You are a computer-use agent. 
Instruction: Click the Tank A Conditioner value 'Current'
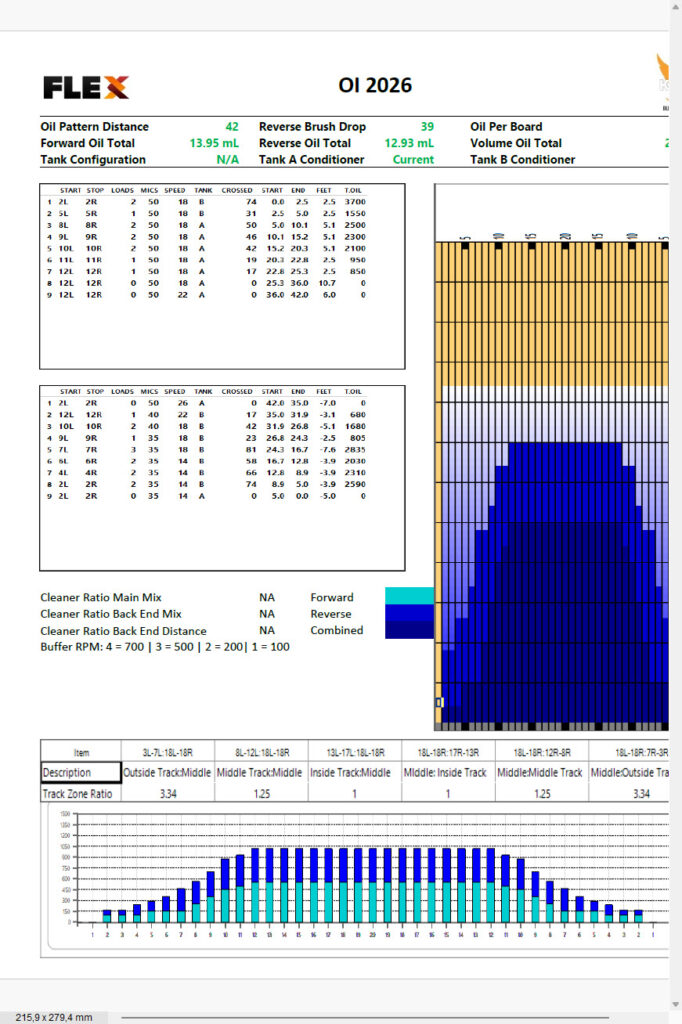pos(413,159)
